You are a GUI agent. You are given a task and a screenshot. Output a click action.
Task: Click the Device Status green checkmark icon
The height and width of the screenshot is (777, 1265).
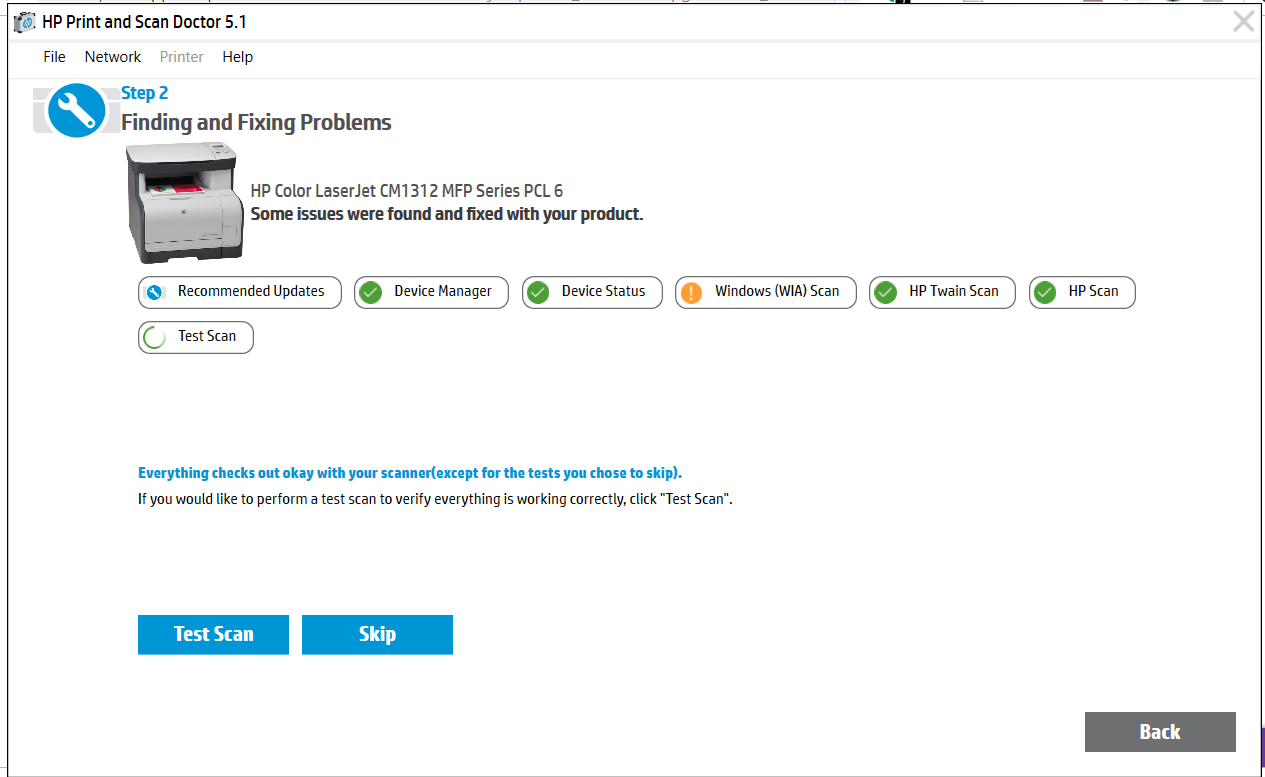pos(538,292)
